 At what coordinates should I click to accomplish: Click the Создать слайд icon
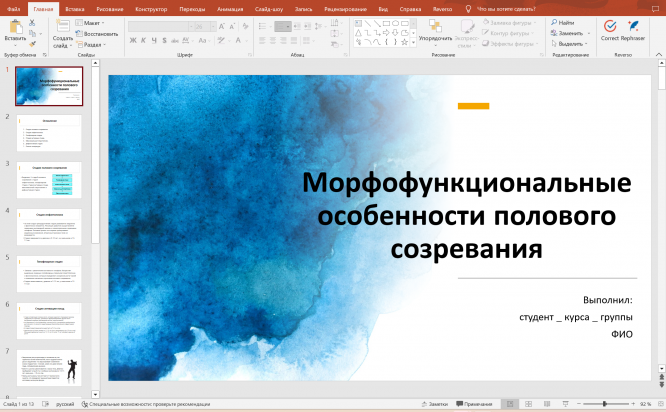(x=62, y=26)
